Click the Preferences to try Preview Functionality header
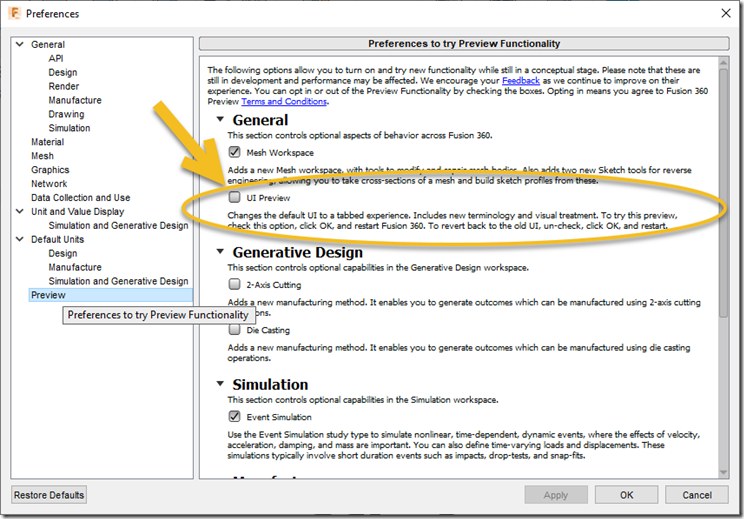Viewport: 744px width, 519px height. (x=464, y=44)
